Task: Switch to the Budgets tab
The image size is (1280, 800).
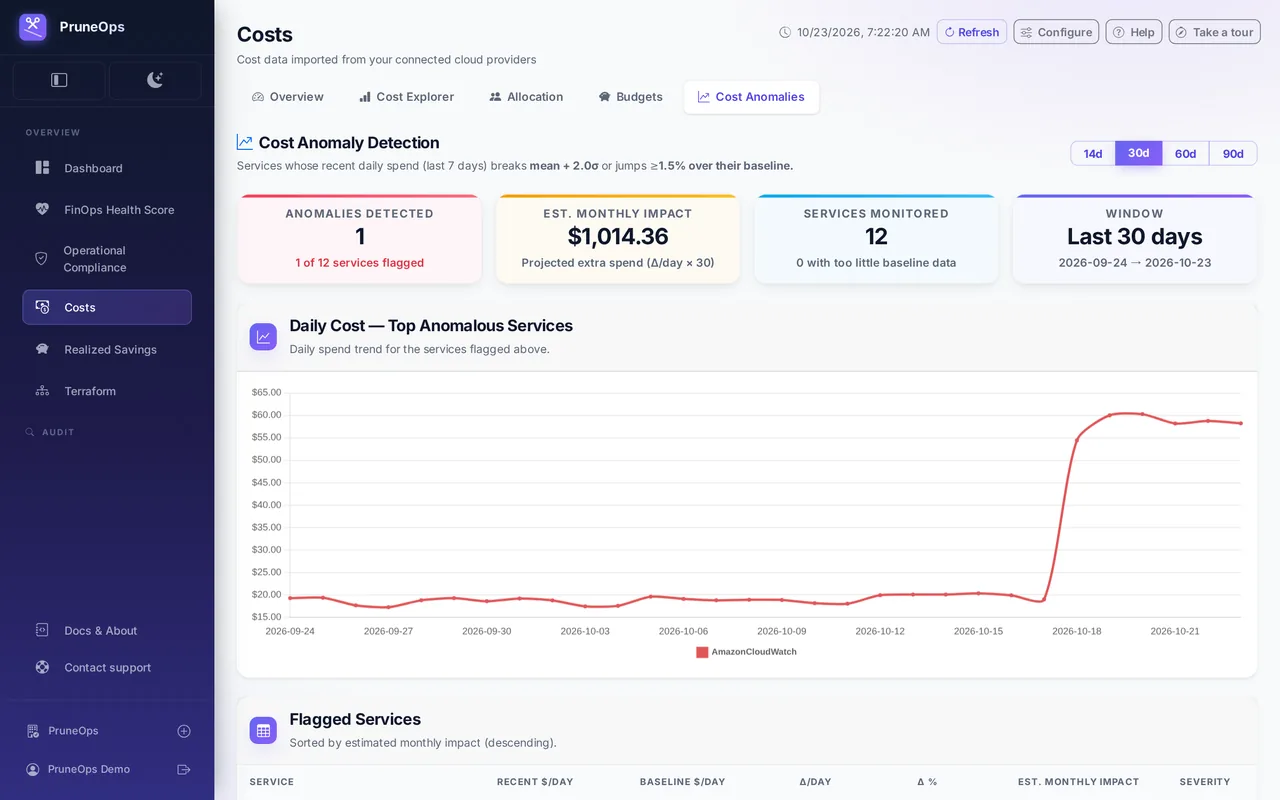Action: [631, 97]
